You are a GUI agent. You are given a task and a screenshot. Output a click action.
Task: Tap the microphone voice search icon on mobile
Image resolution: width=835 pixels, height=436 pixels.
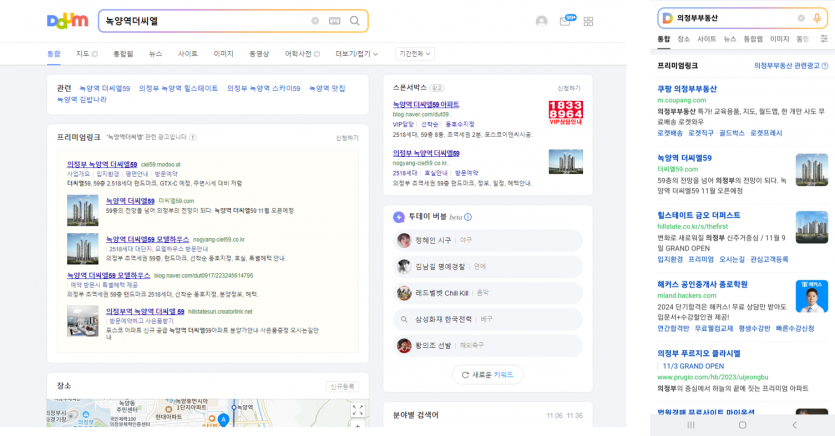point(815,18)
